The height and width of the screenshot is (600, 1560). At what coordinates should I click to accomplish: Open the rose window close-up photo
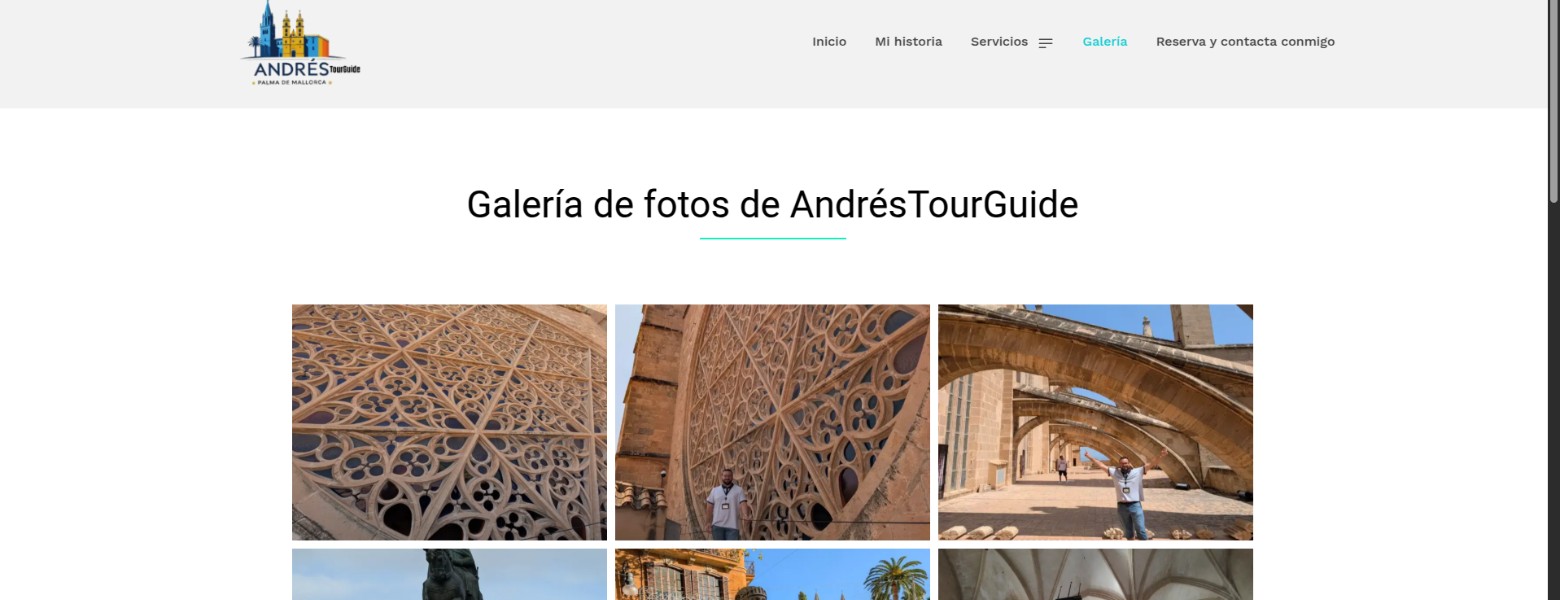click(449, 422)
